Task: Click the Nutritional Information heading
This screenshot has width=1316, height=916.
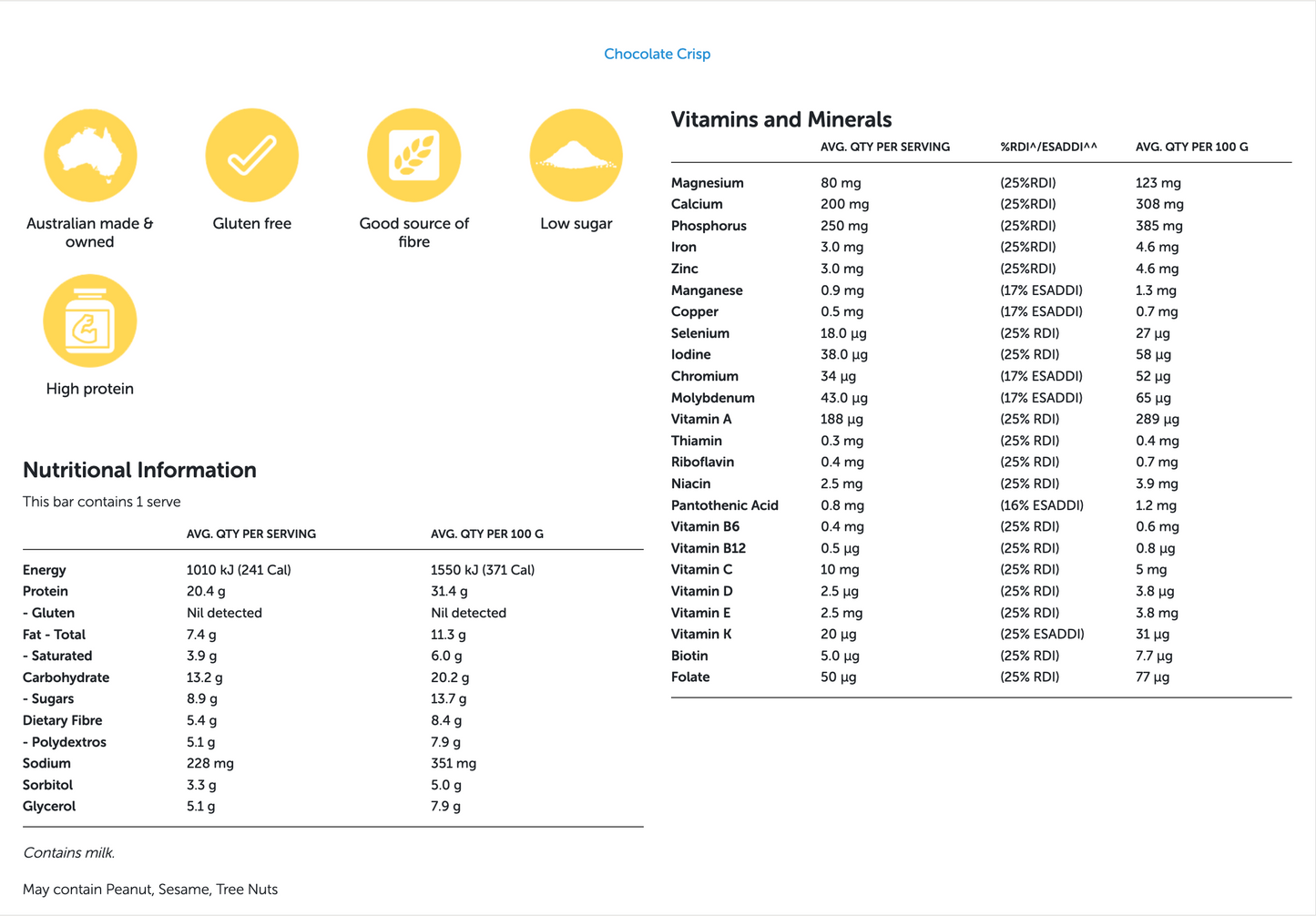Action: [x=139, y=470]
